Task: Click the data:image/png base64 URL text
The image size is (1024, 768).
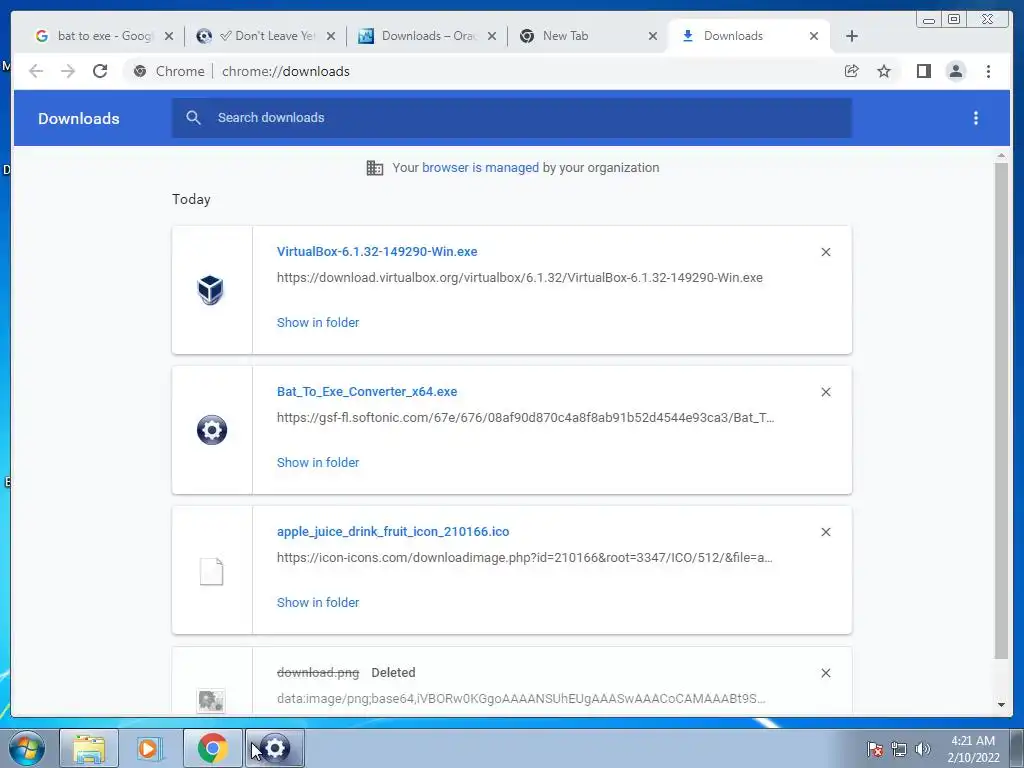Action: [520, 699]
